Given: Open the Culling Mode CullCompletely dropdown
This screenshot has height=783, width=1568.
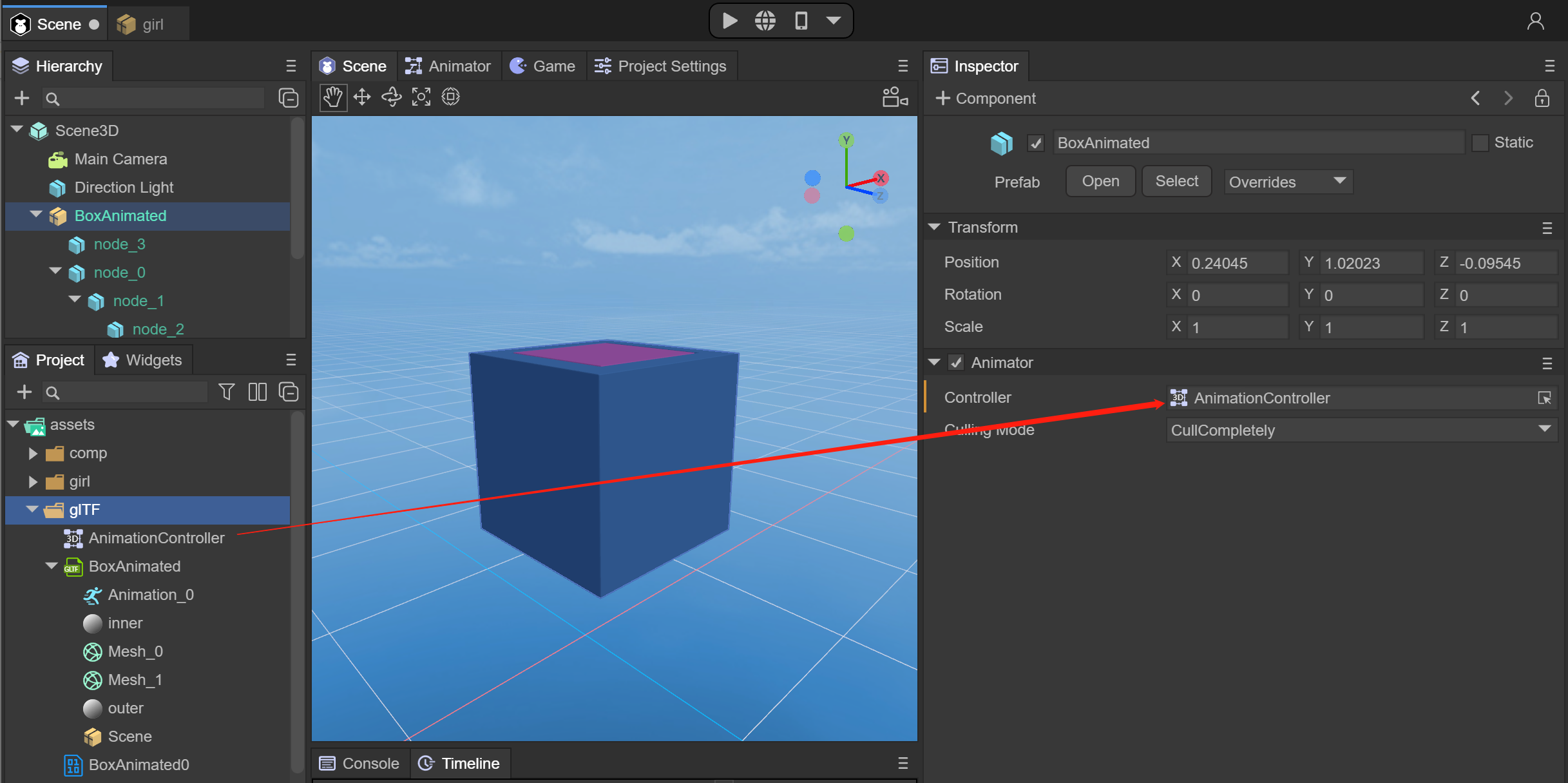Looking at the screenshot, I should [1361, 430].
